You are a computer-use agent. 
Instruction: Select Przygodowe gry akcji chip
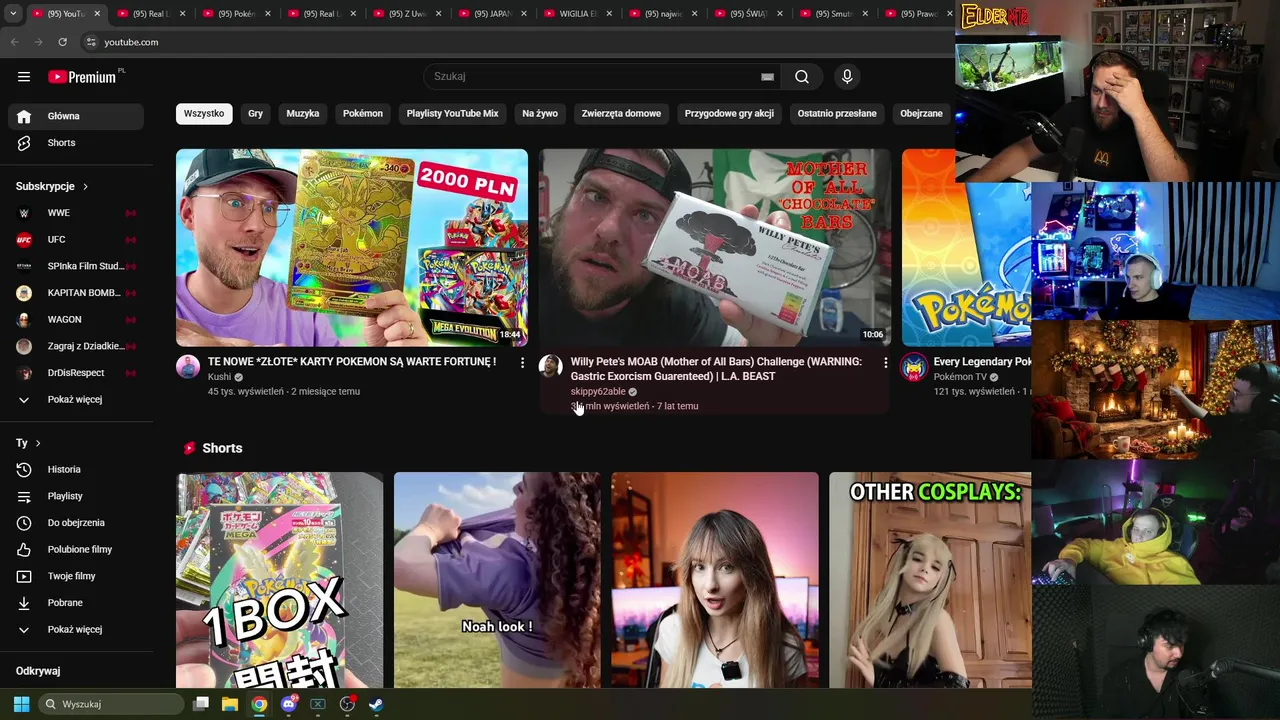click(x=729, y=114)
